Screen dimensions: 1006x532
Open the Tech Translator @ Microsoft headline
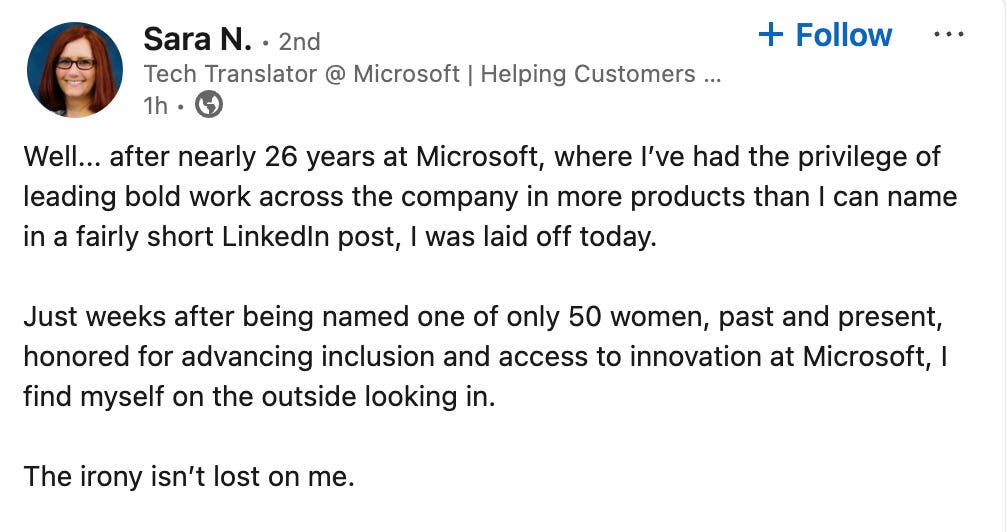point(432,74)
